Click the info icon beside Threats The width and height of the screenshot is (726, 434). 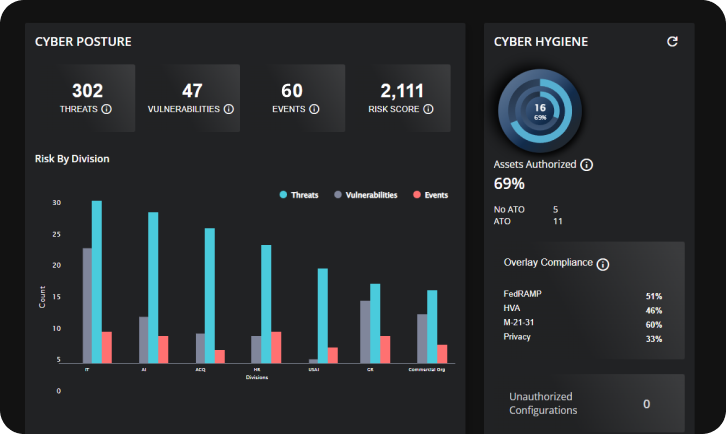click(x=106, y=109)
